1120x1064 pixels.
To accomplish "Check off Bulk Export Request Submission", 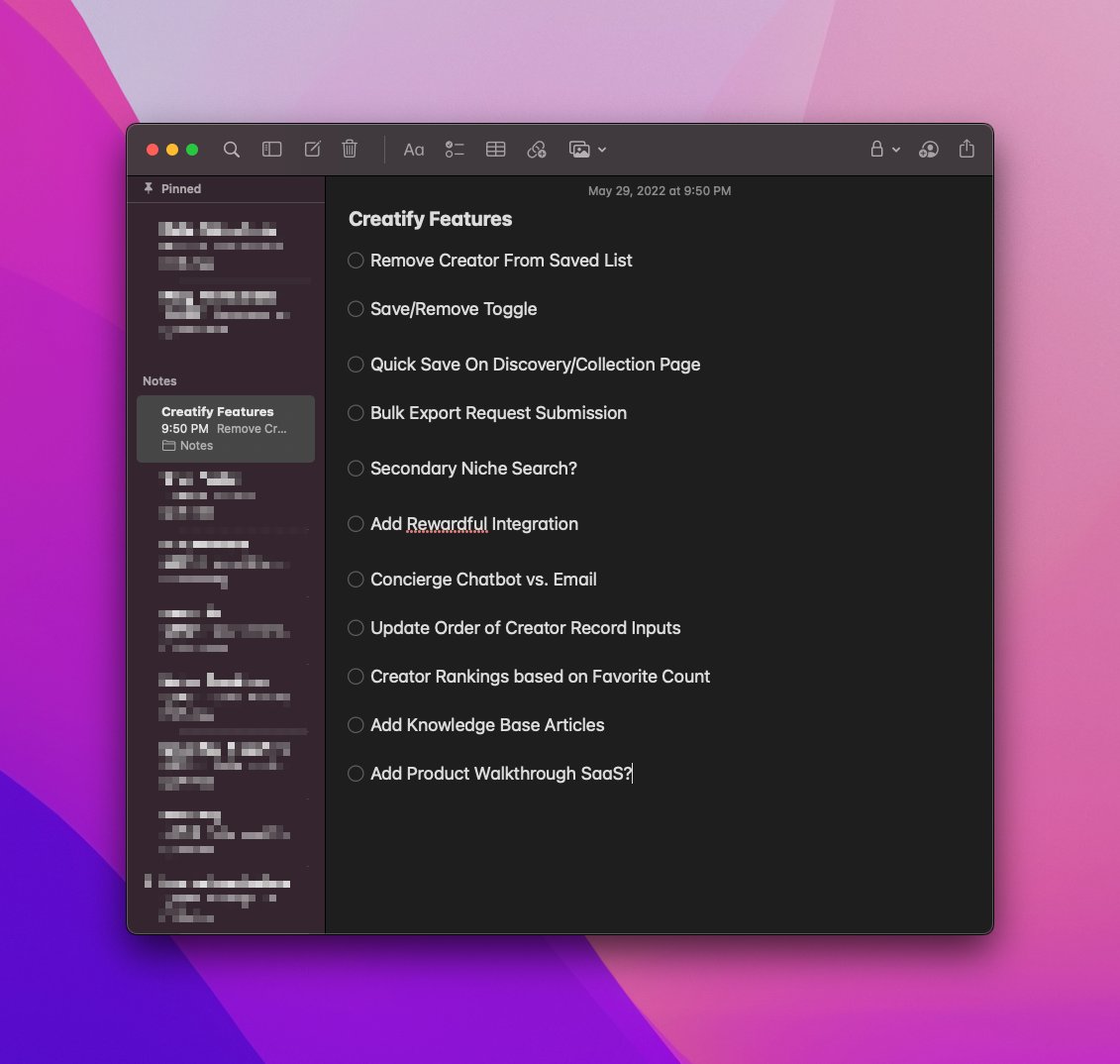I will [x=356, y=413].
